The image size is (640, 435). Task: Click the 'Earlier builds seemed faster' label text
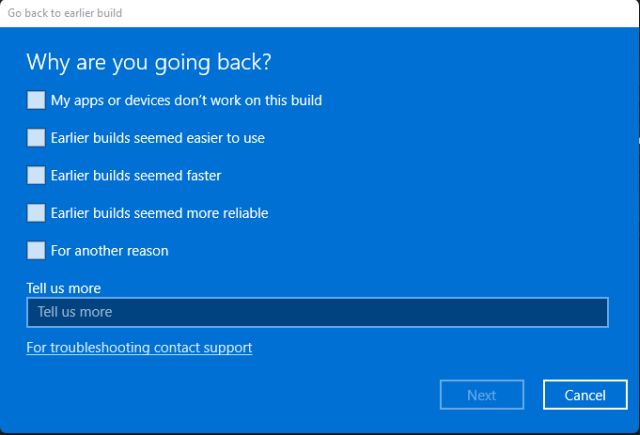pyautogui.click(x=136, y=175)
